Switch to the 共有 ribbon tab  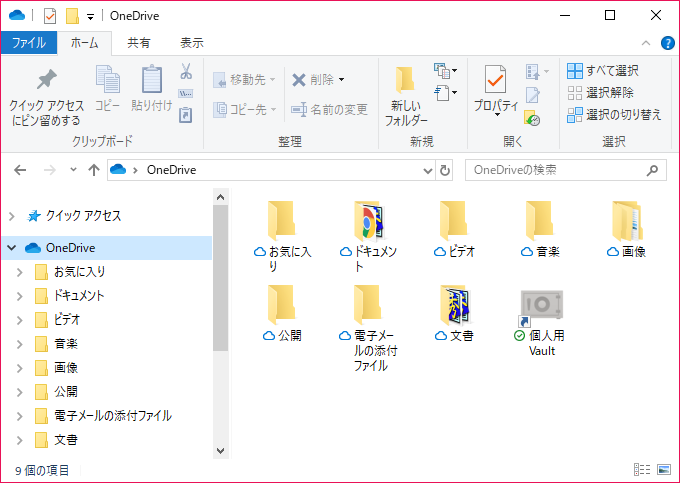coord(139,43)
